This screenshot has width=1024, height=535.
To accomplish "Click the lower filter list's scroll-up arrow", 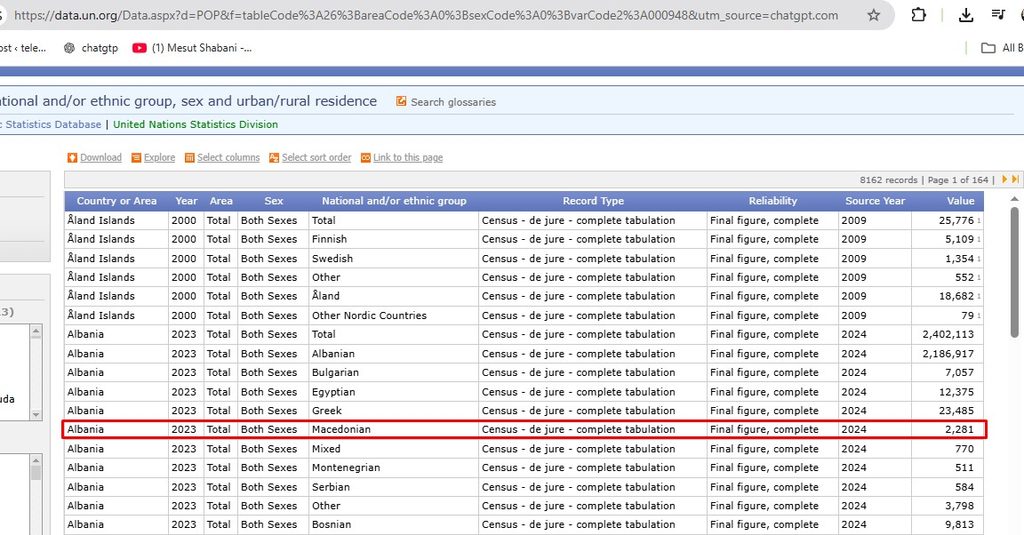I will point(36,460).
